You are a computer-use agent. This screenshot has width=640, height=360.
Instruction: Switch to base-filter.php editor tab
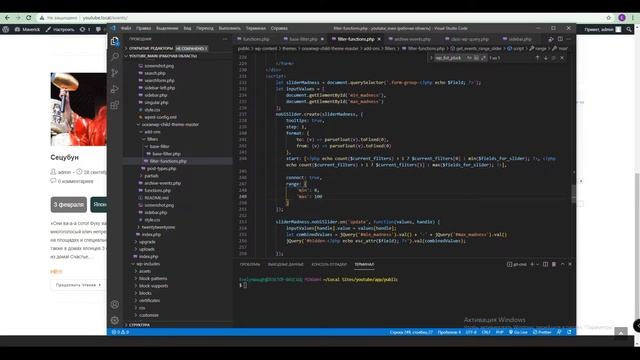[303, 39]
